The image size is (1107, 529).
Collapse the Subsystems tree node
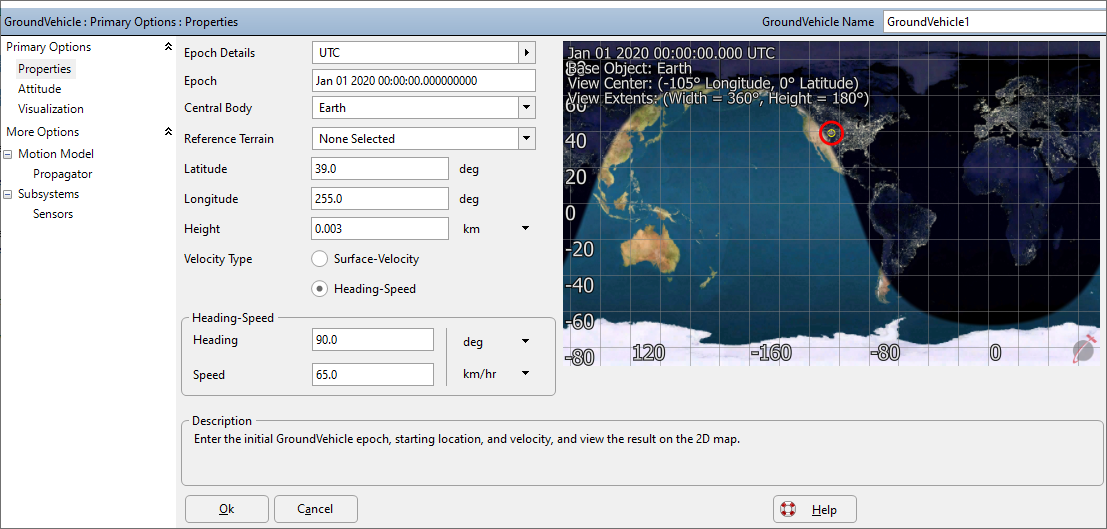click(8, 194)
